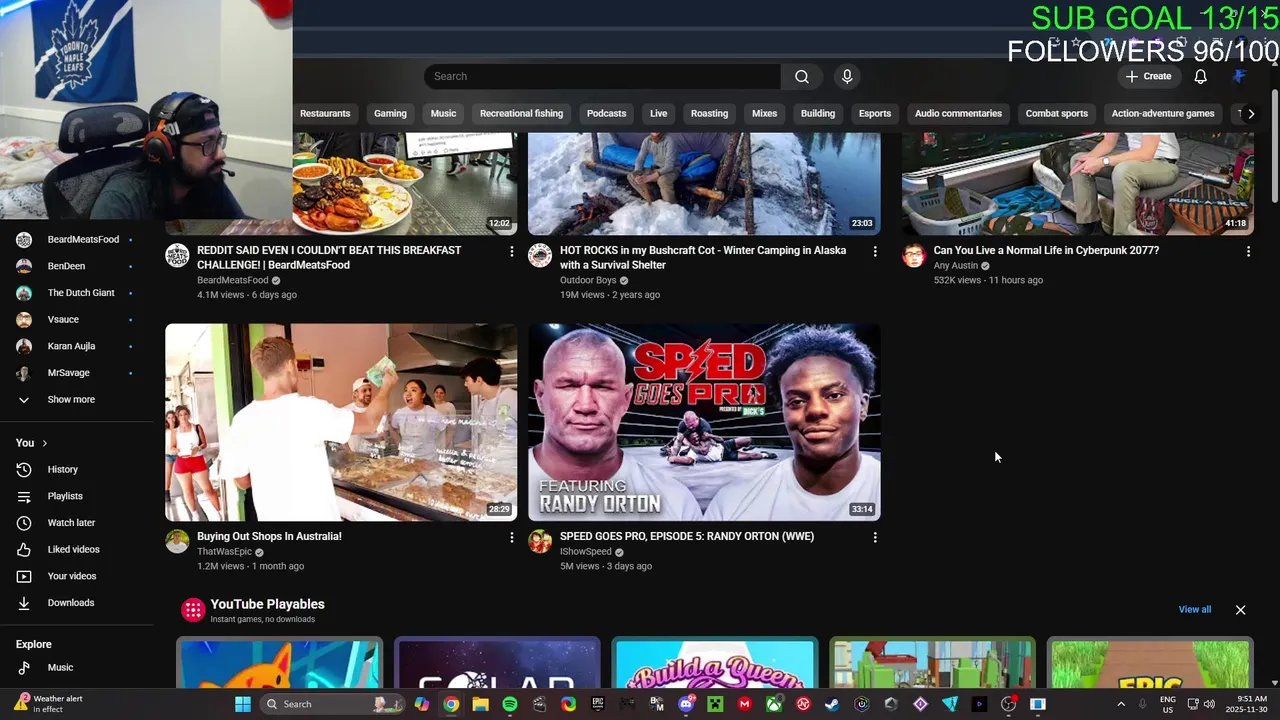Open menu for Cyberpunk 2077 video
This screenshot has width=1280, height=720.
[x=1248, y=252]
